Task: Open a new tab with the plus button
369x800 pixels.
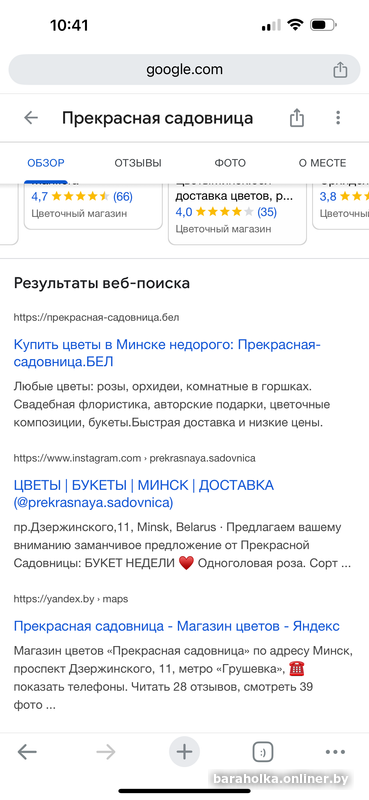Action: pyautogui.click(x=184, y=752)
